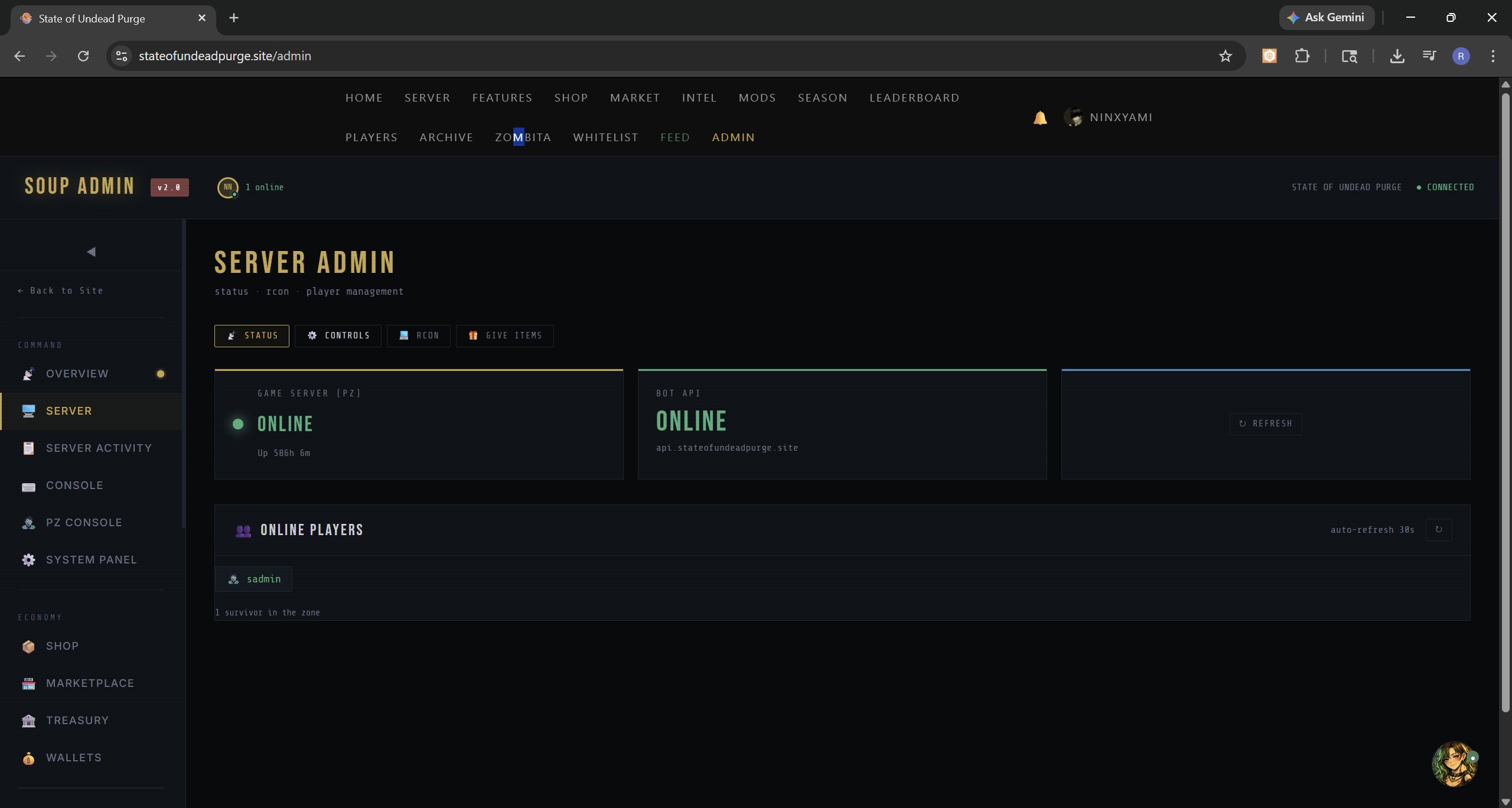Open SERVER in the top navigation
This screenshot has height=808, width=1512.
tap(427, 98)
